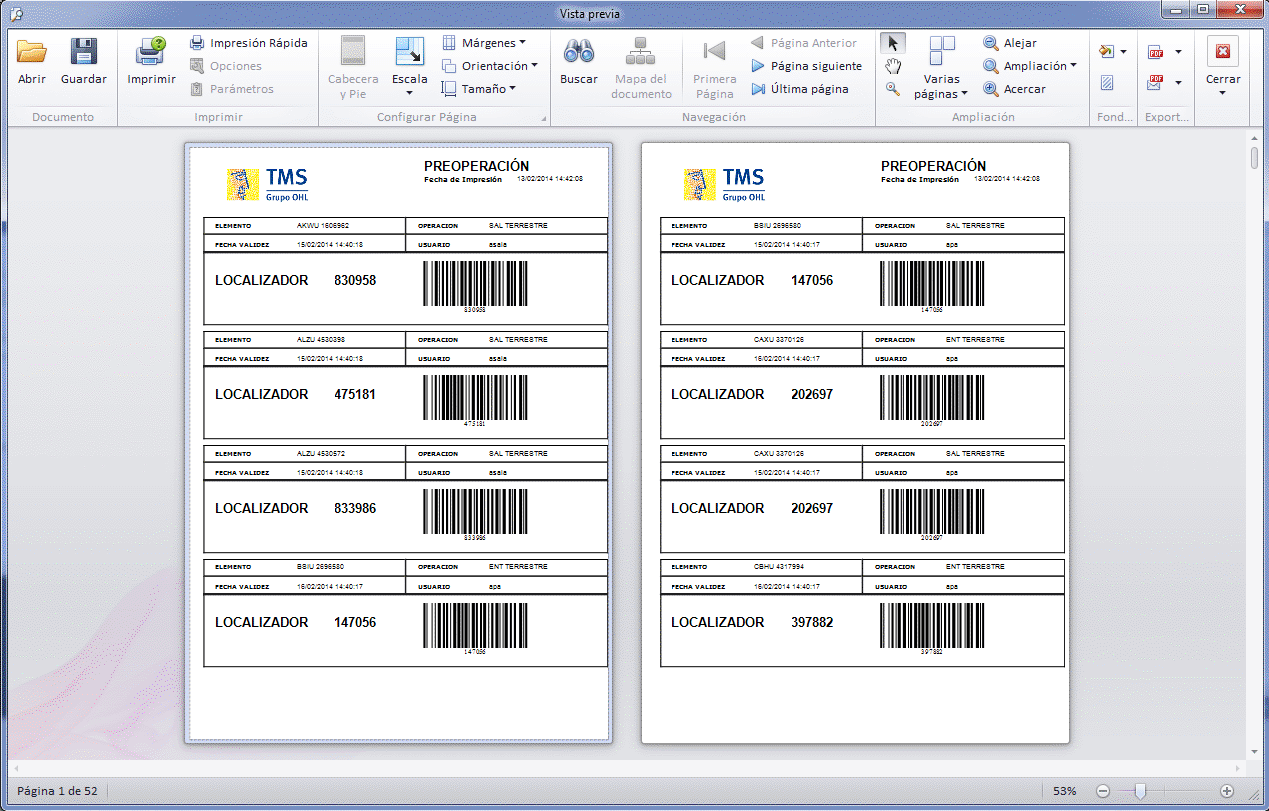Image resolution: width=1269 pixels, height=811 pixels.
Task: Open the Parámetros command
Action: pos(232,89)
